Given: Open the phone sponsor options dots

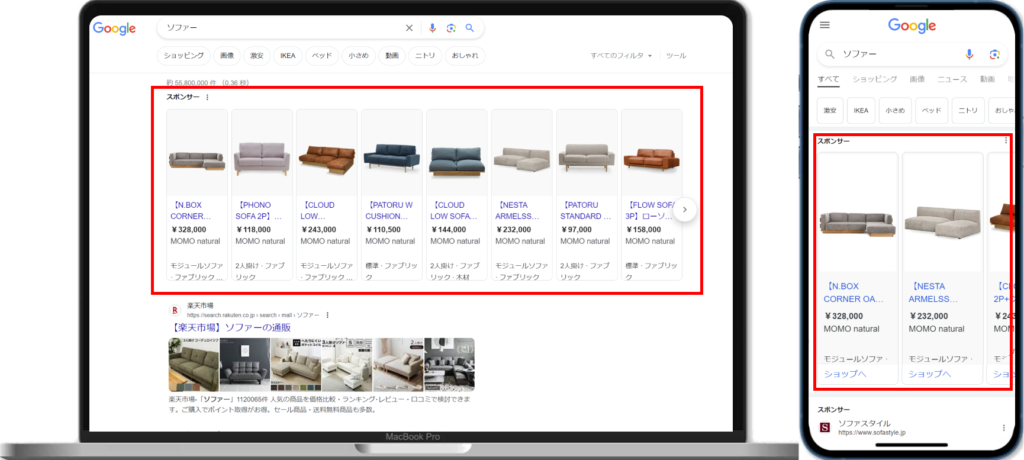Looking at the screenshot, I should [x=1006, y=140].
